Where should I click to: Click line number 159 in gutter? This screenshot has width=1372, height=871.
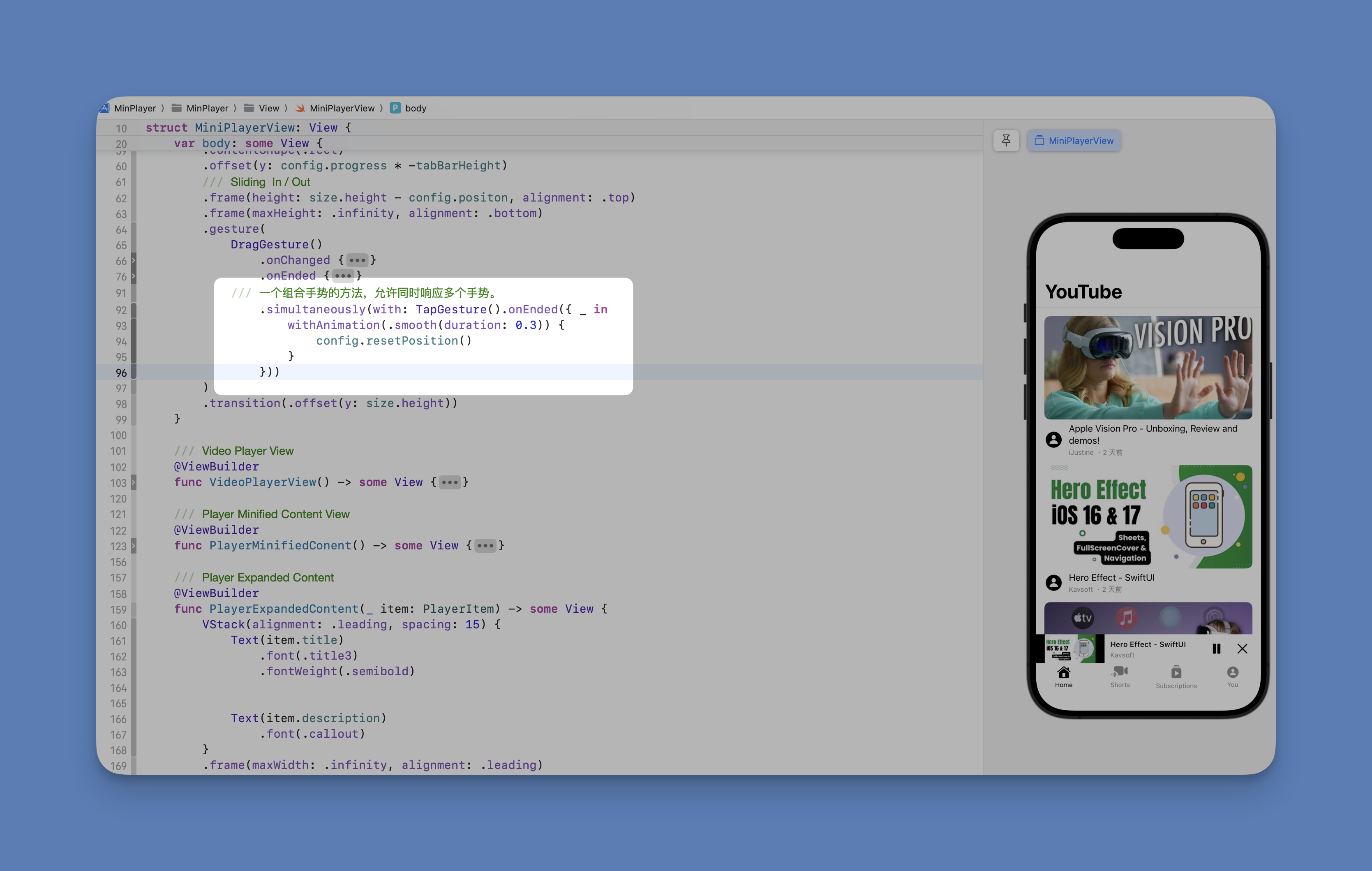pyautogui.click(x=118, y=609)
